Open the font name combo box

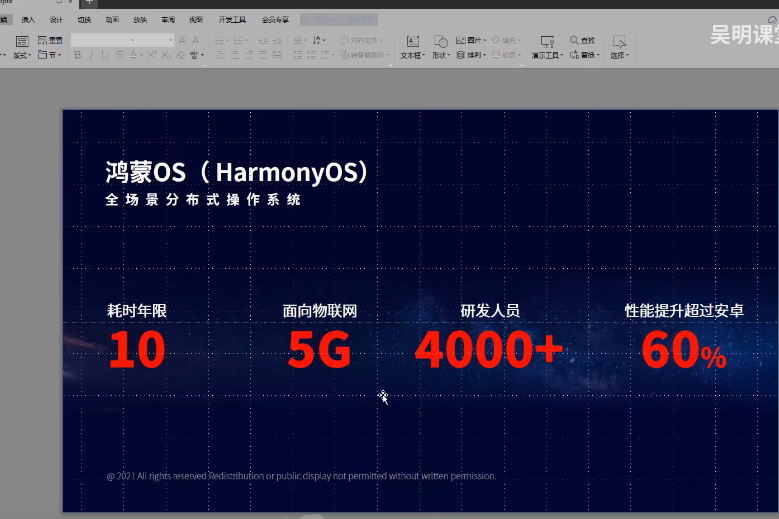pos(103,40)
